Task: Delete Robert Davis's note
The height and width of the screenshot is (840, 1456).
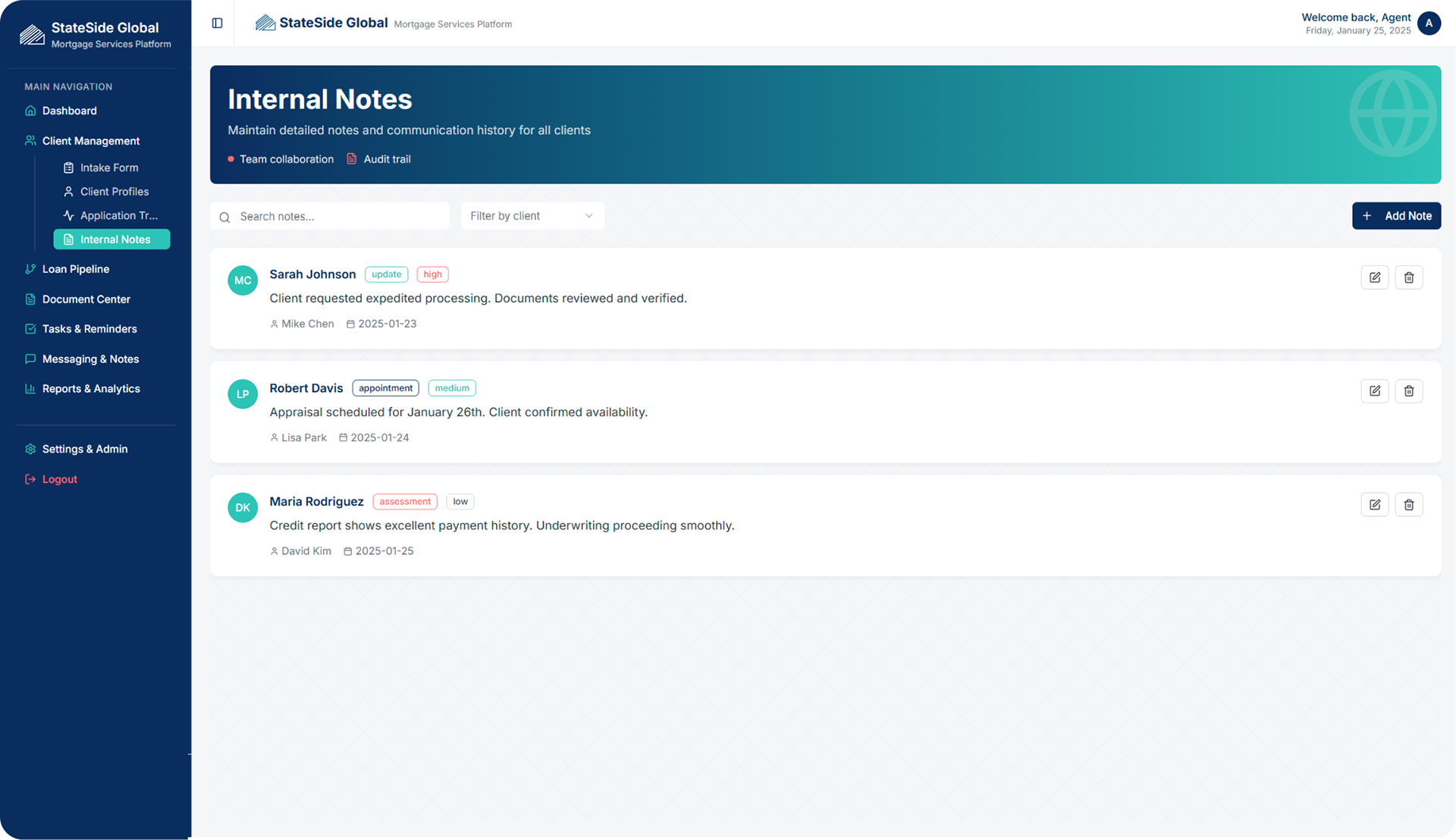Action: pyautogui.click(x=1408, y=391)
